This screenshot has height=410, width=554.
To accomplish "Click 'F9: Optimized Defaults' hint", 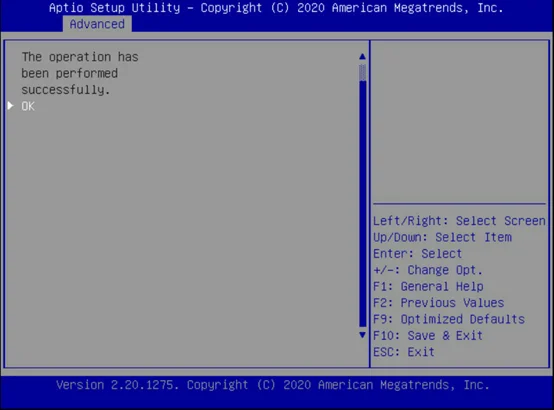I will click(449, 319).
